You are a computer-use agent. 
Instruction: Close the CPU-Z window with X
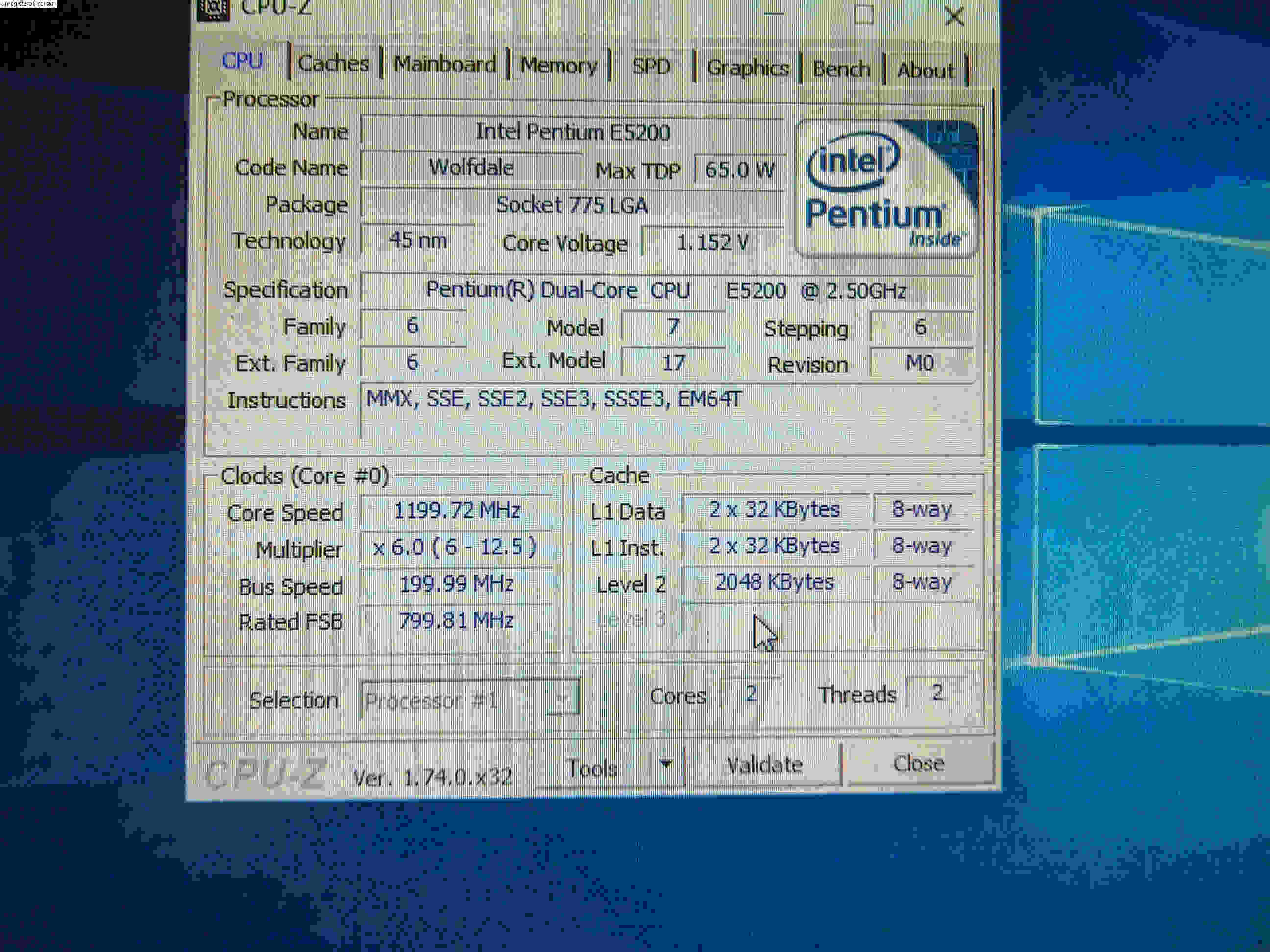[953, 16]
